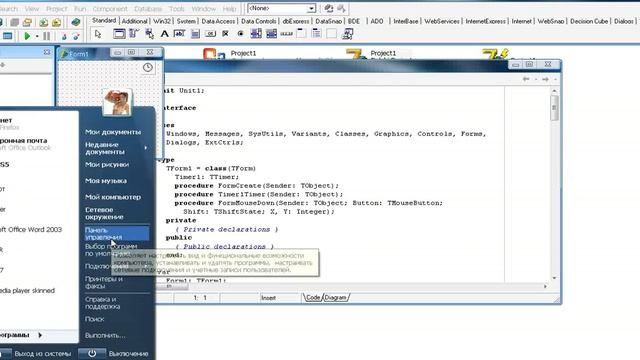This screenshot has height=360, width=640.
Task: Open the Run menu
Action: [80, 9]
